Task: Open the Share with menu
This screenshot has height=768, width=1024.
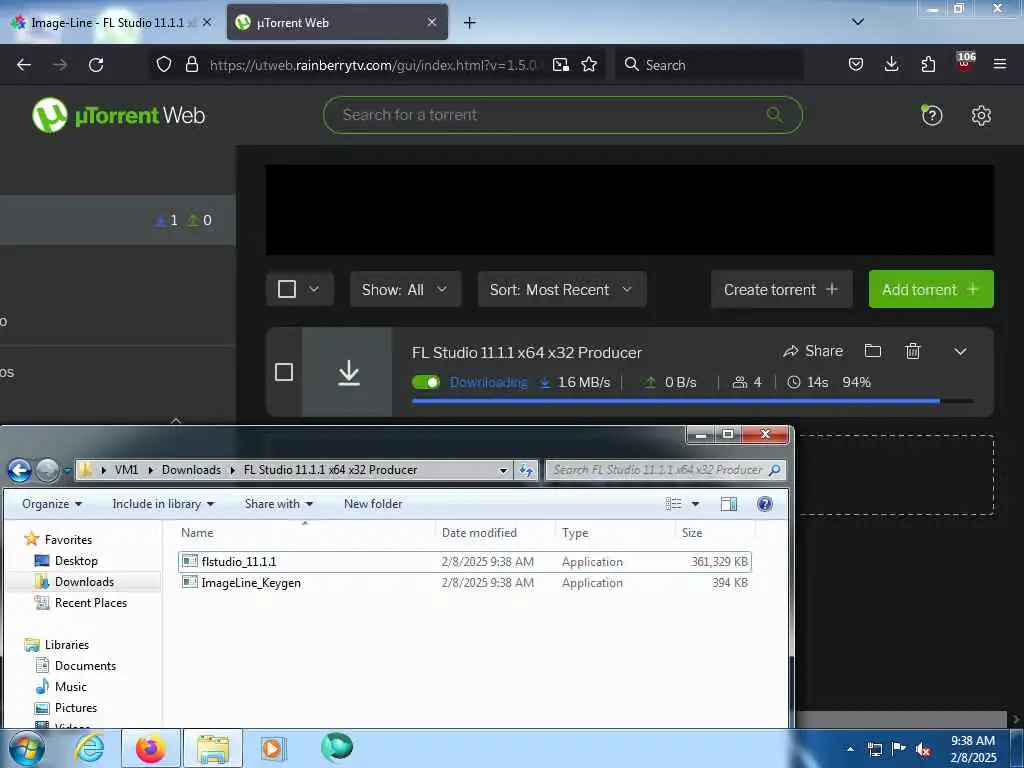Action: [279, 504]
